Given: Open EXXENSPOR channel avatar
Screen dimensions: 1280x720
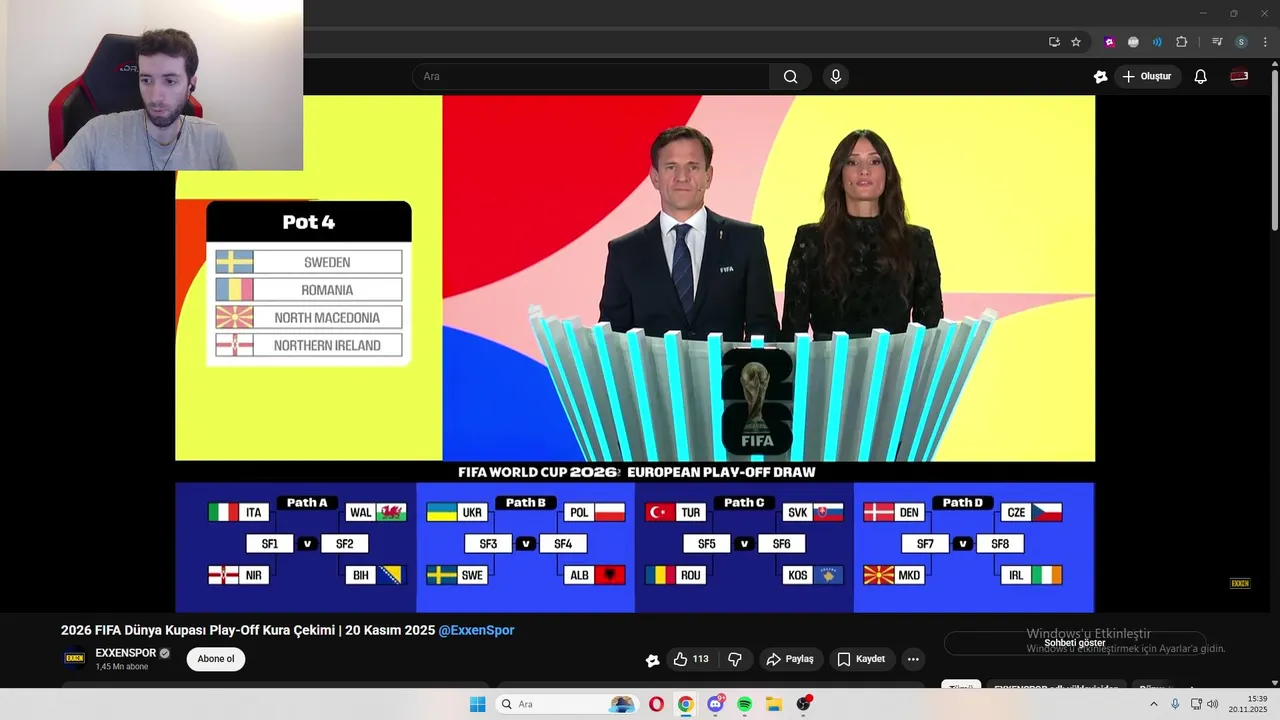Looking at the screenshot, I should tap(74, 658).
